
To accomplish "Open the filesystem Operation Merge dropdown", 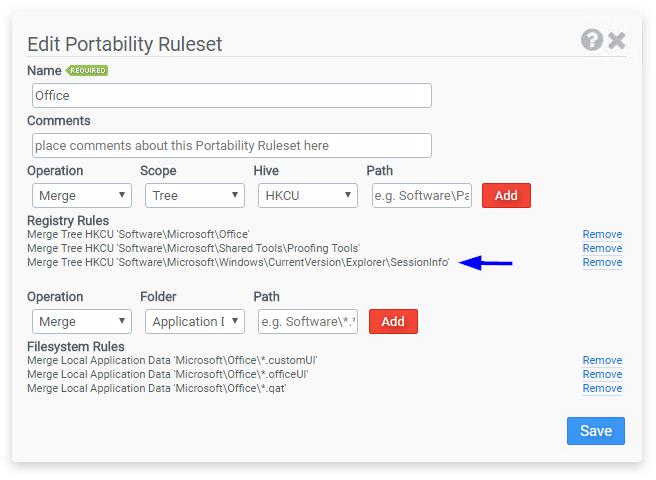I will 82,321.
